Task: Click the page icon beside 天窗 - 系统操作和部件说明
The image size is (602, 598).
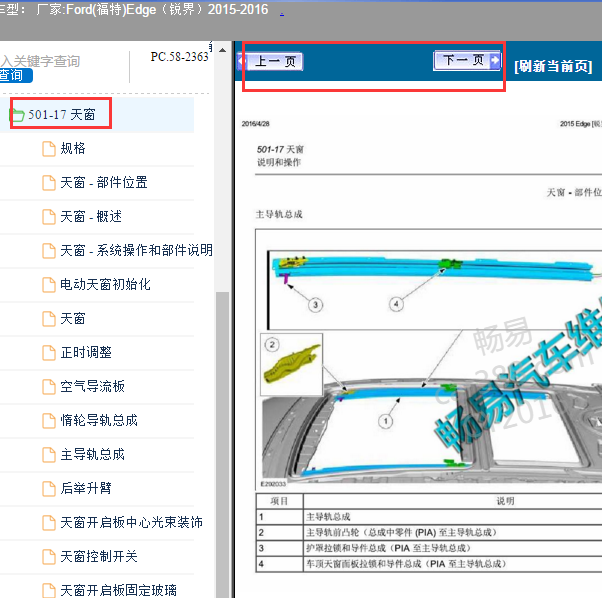Action: 49,251
